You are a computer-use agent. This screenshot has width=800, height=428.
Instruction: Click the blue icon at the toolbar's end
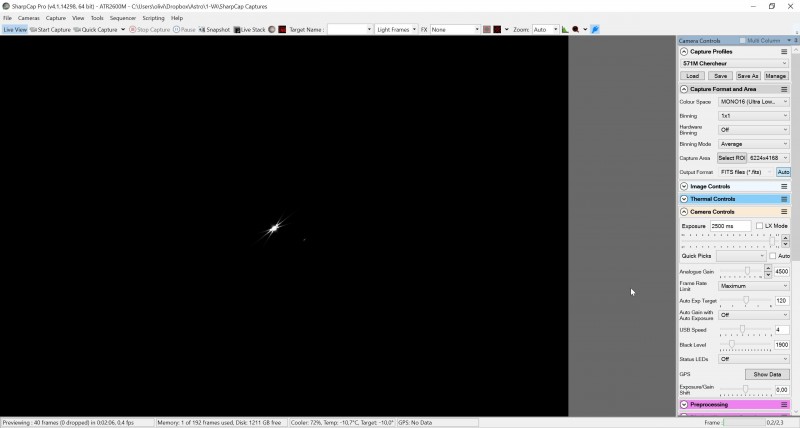(595, 30)
